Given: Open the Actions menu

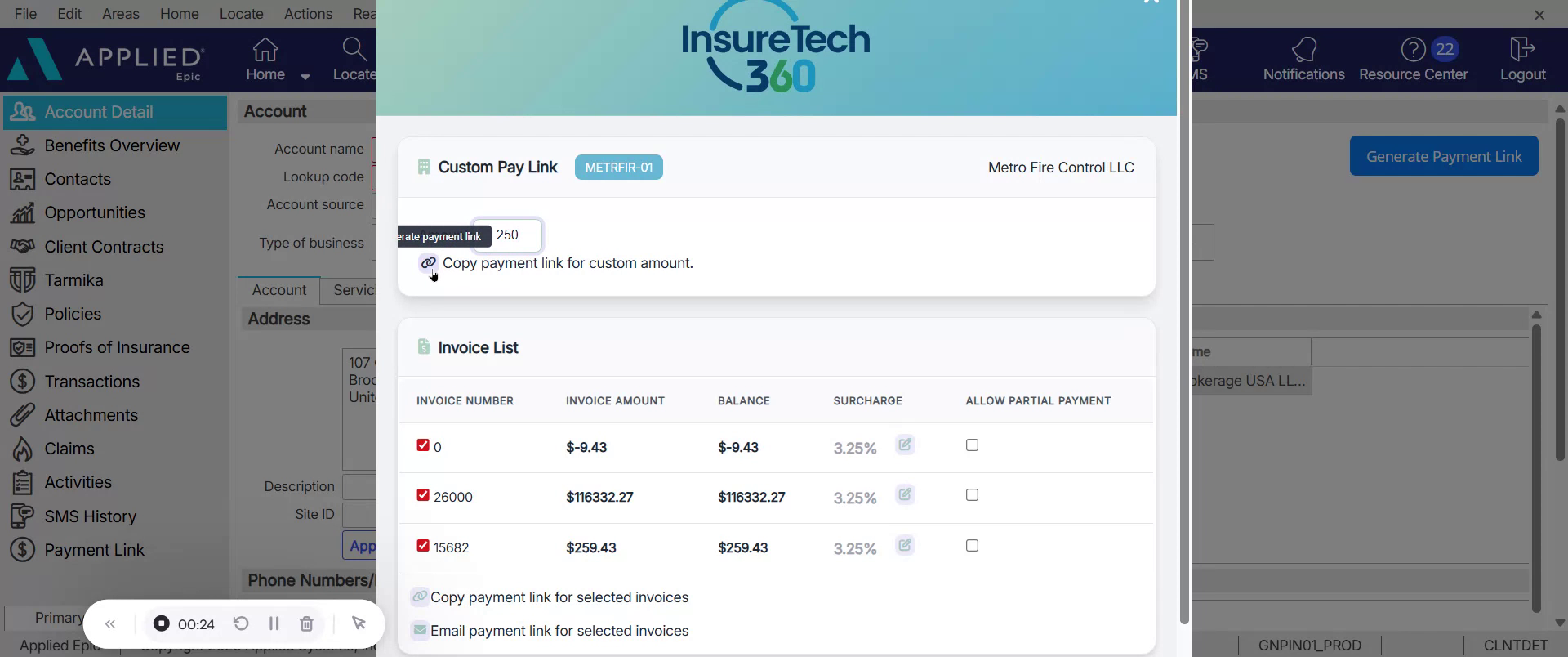Looking at the screenshot, I should [x=308, y=14].
